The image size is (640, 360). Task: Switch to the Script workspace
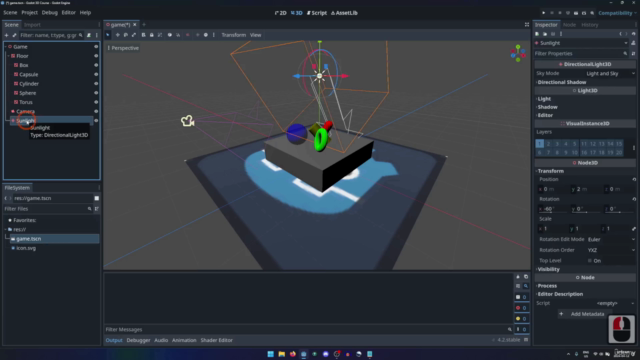pyautogui.click(x=317, y=13)
